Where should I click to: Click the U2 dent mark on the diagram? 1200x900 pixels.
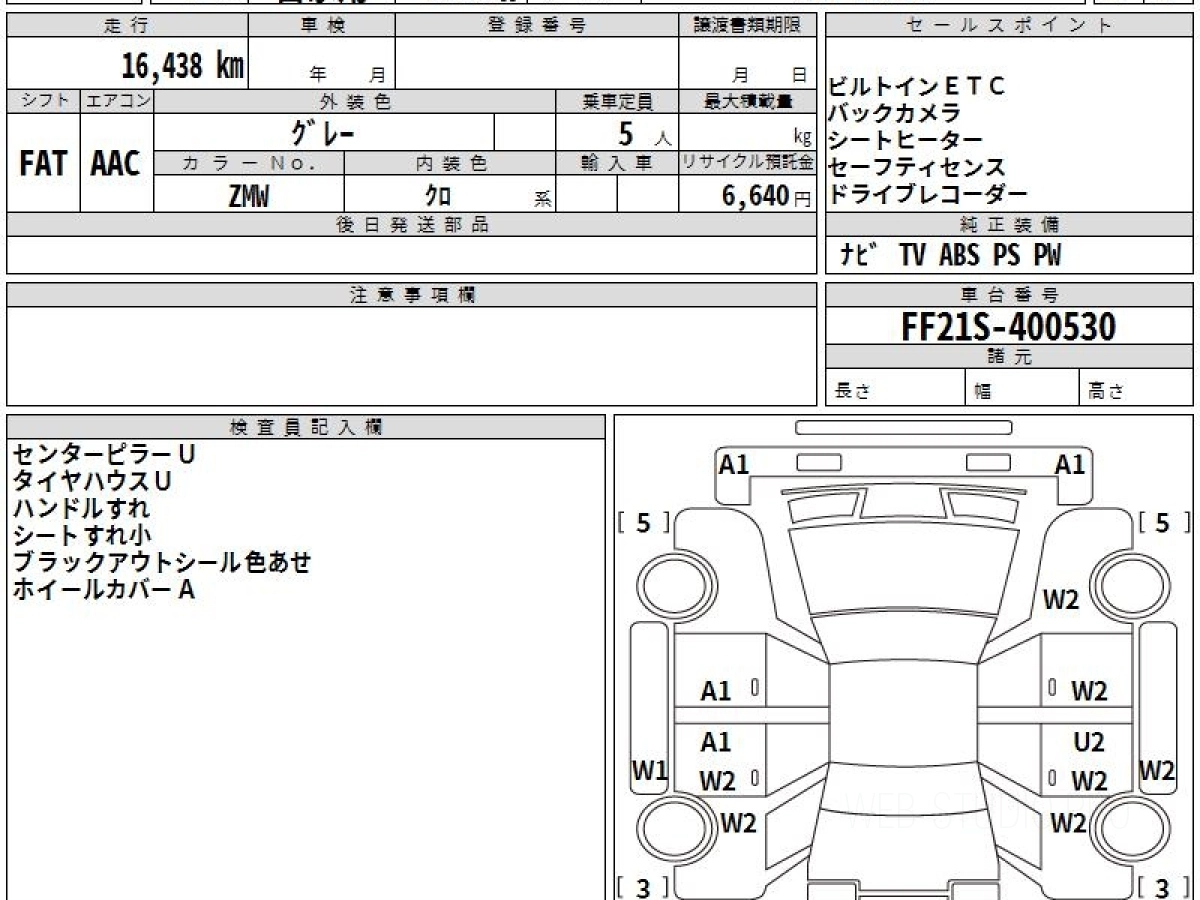(x=1088, y=743)
